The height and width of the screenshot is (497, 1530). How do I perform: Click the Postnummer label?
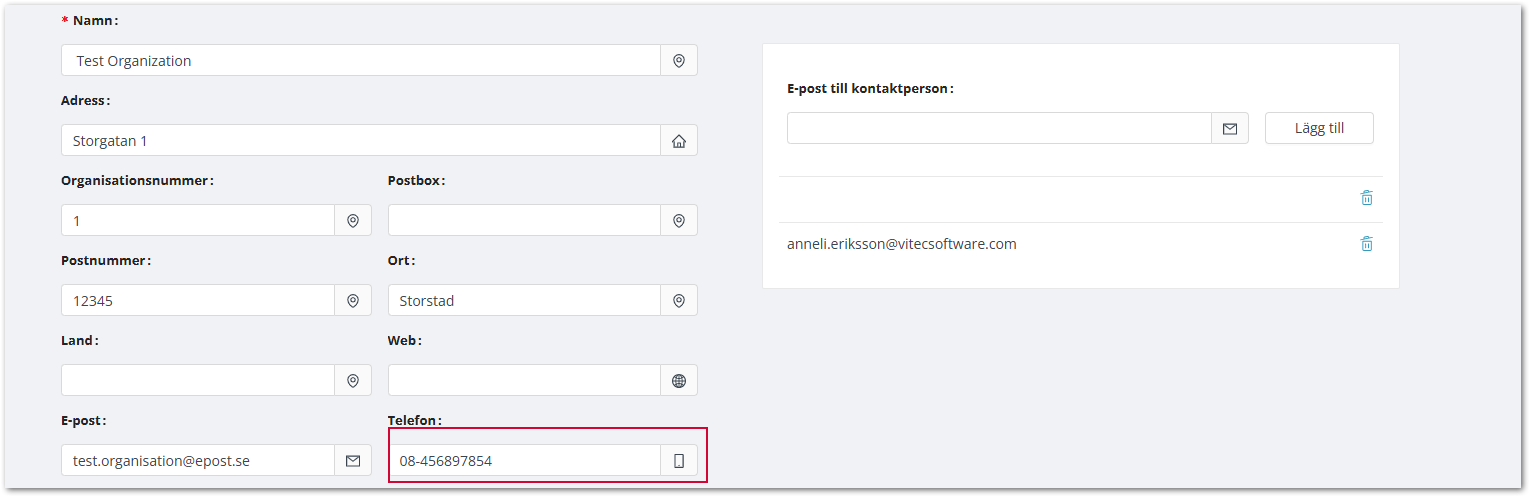[x=106, y=260]
